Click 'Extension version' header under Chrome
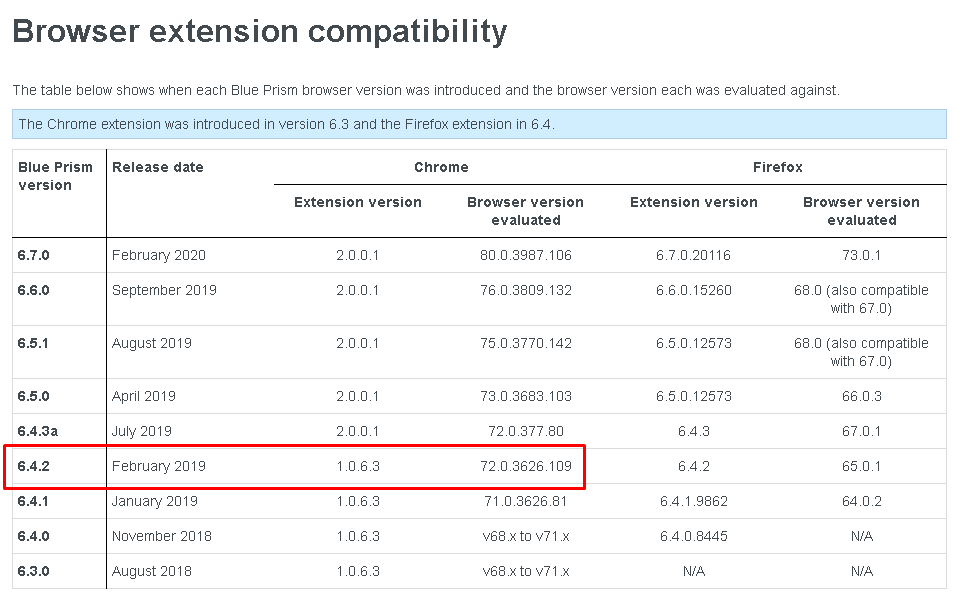This screenshot has width=964, height=597. (358, 202)
